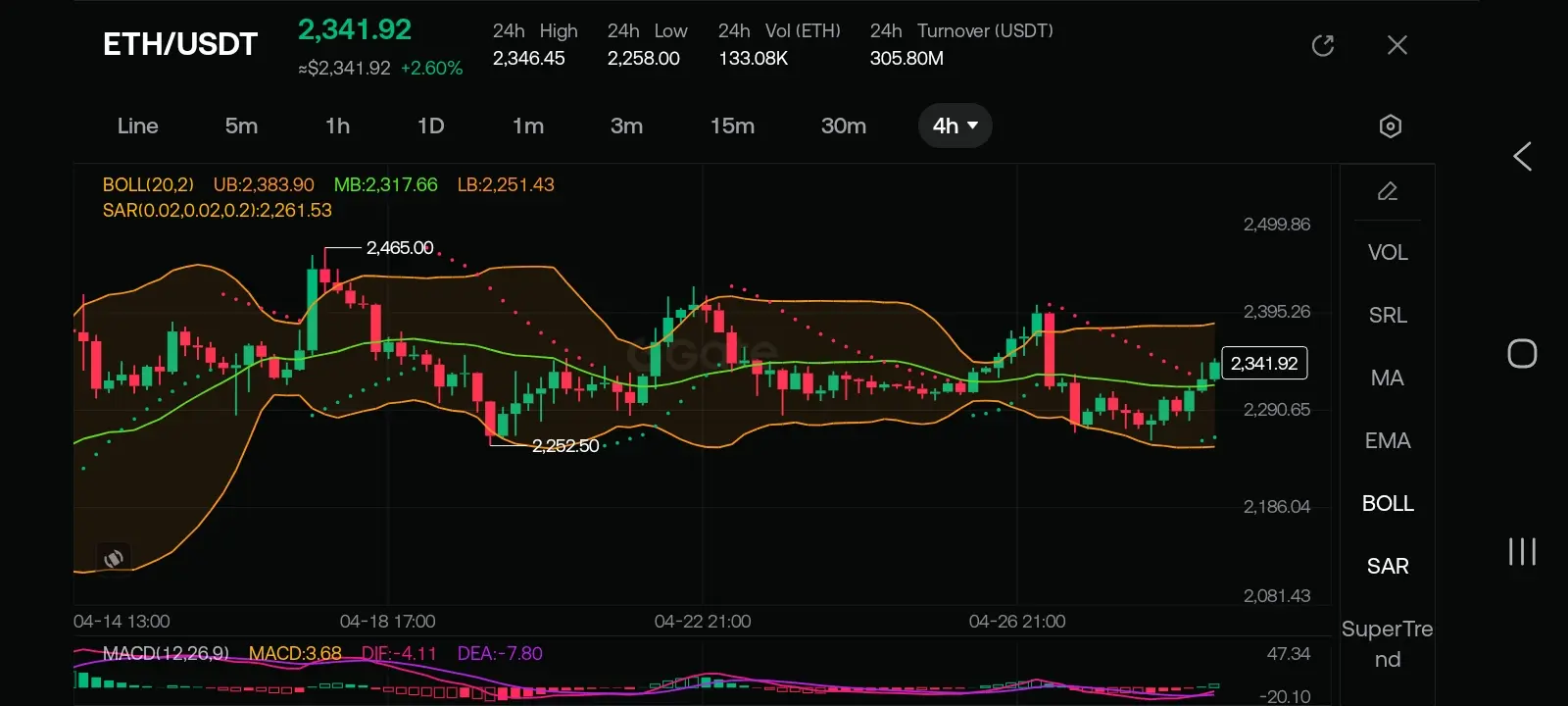The image size is (1568, 706).
Task: Tap the ETH/USDT pair title
Action: [180, 44]
